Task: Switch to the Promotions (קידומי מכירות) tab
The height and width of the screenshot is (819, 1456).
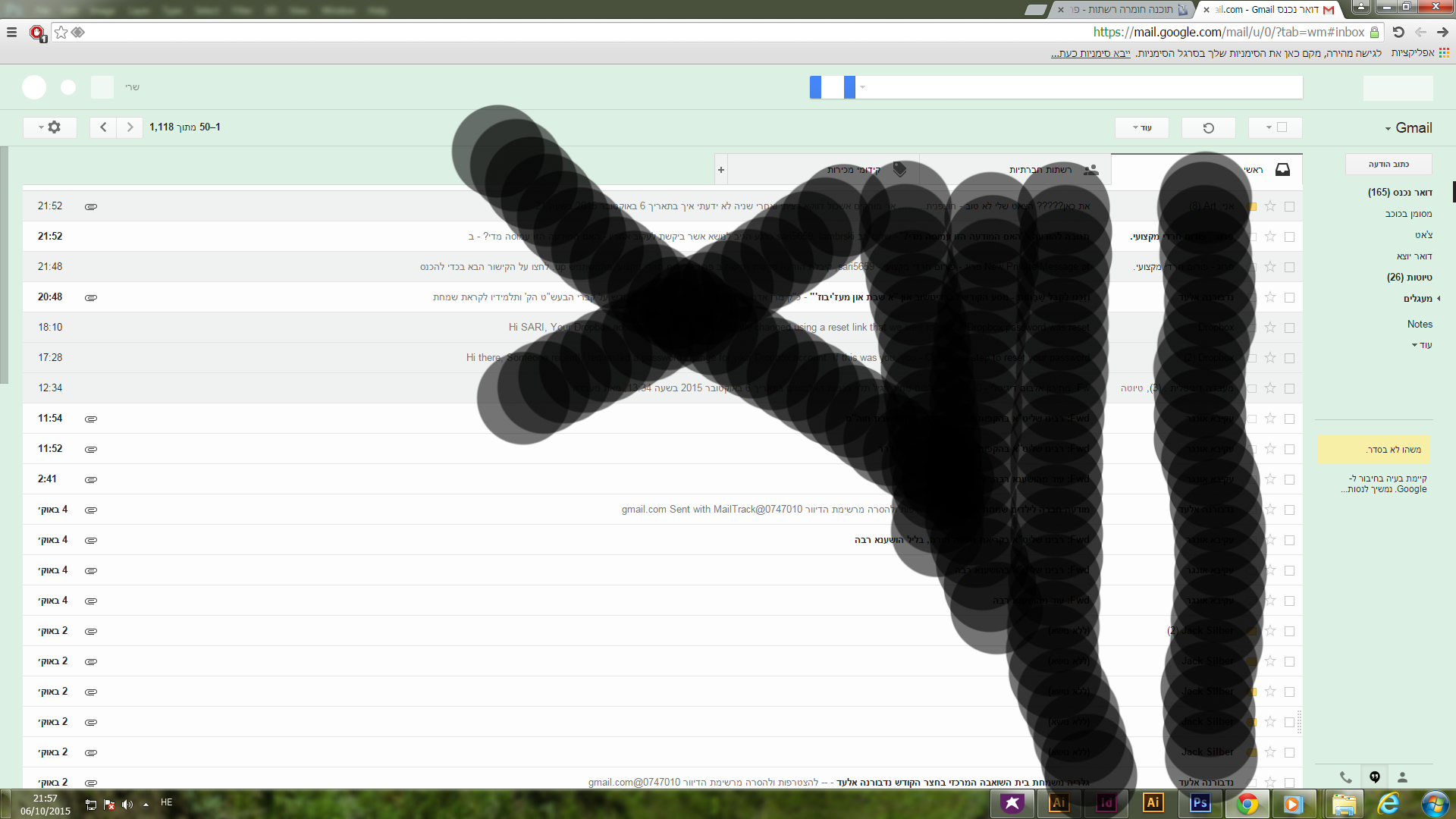Action: 854,170
